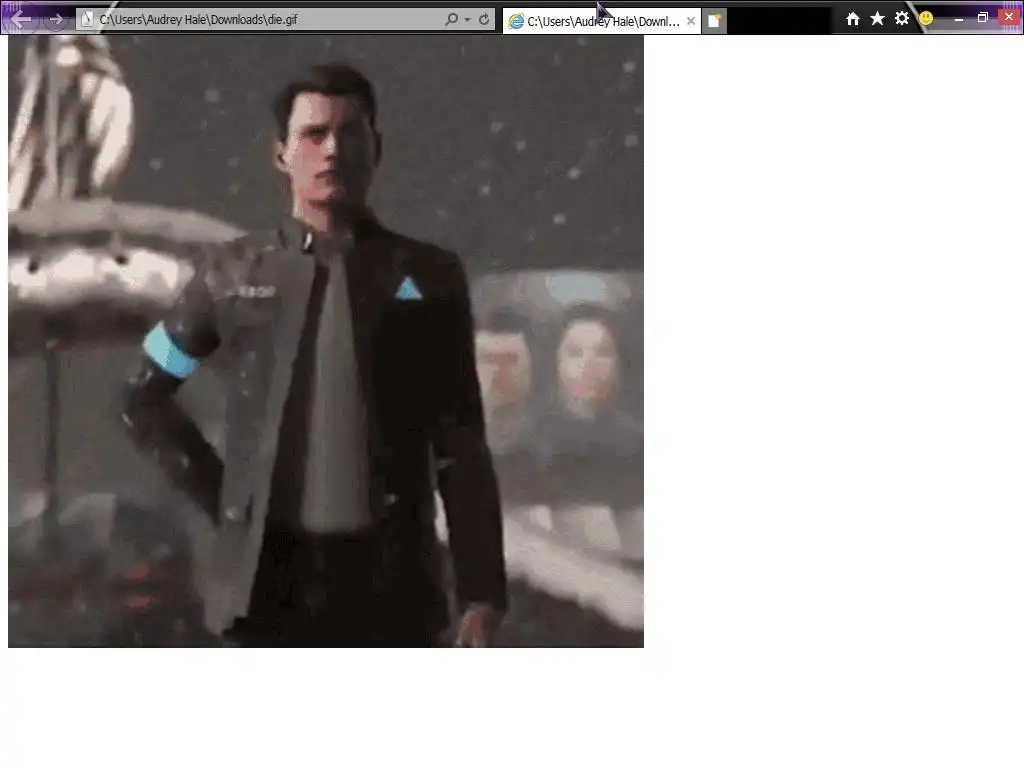
Task: Click the Internet Explorer logo on tab
Action: point(516,22)
